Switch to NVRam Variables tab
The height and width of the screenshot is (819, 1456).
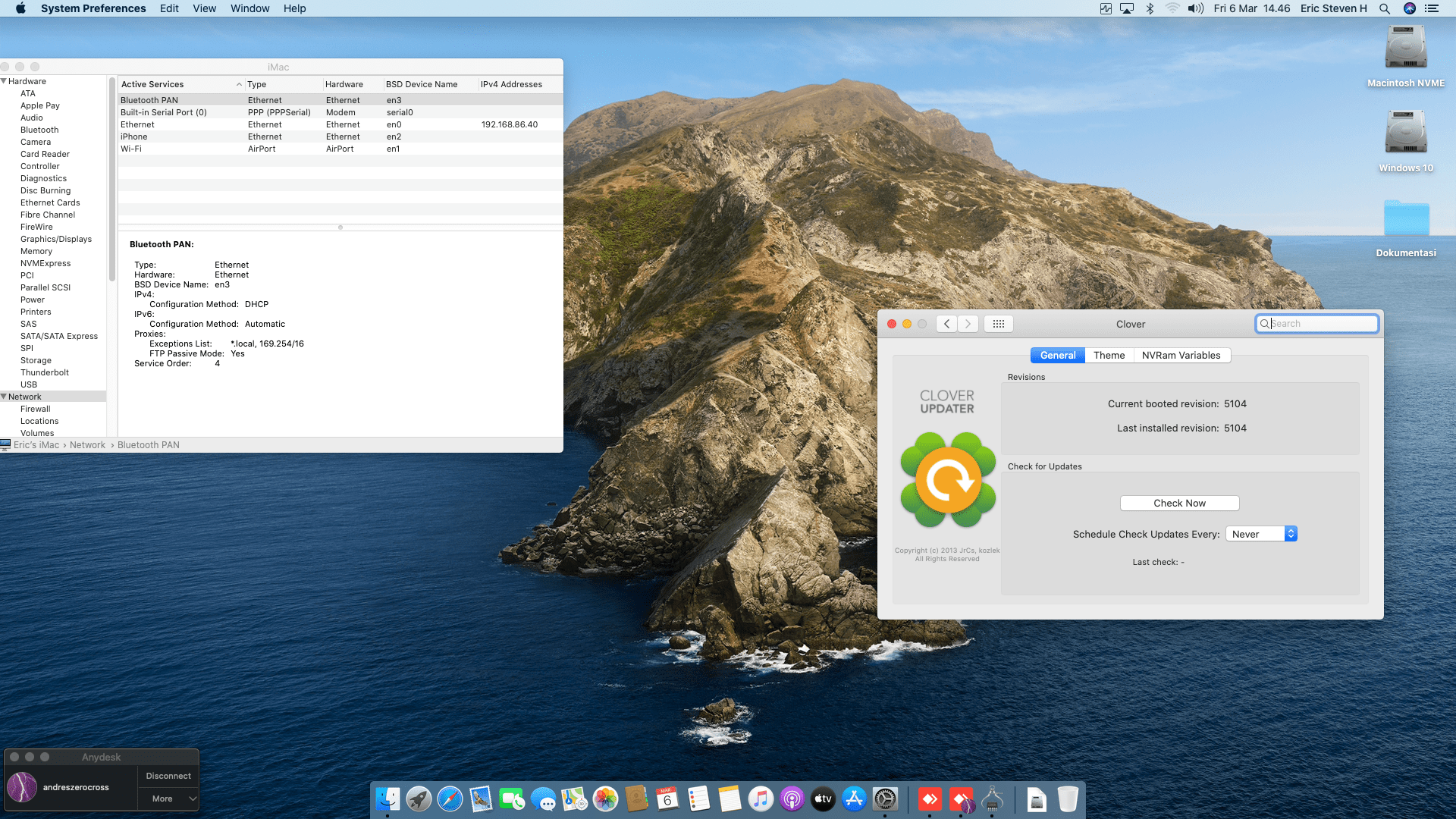tap(1181, 355)
